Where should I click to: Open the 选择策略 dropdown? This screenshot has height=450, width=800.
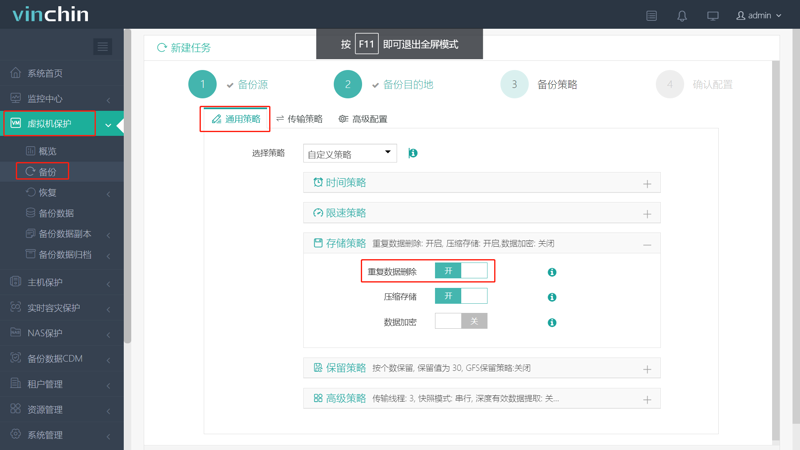(x=350, y=154)
